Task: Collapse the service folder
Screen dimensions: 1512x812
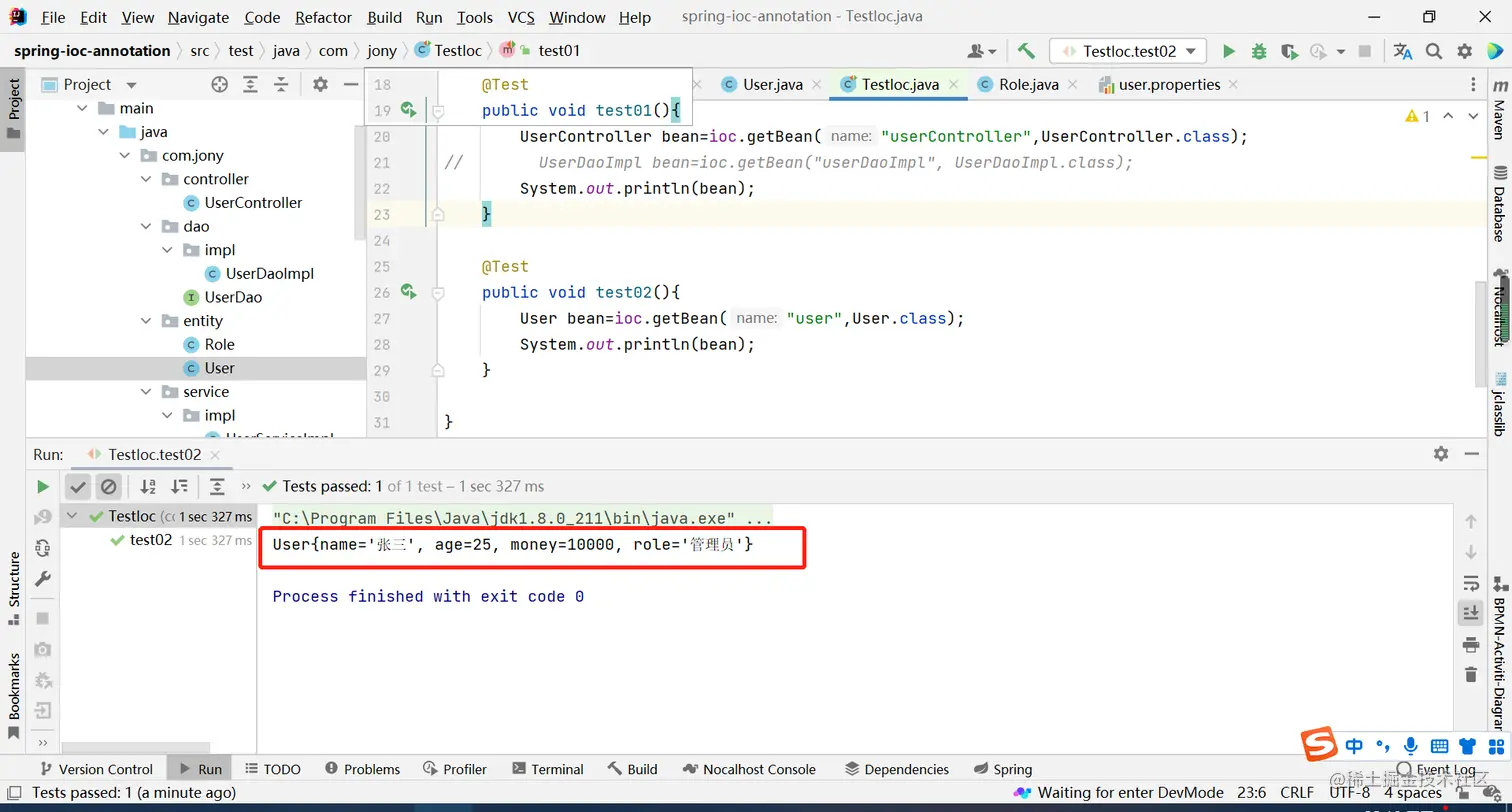Action: [x=146, y=392]
